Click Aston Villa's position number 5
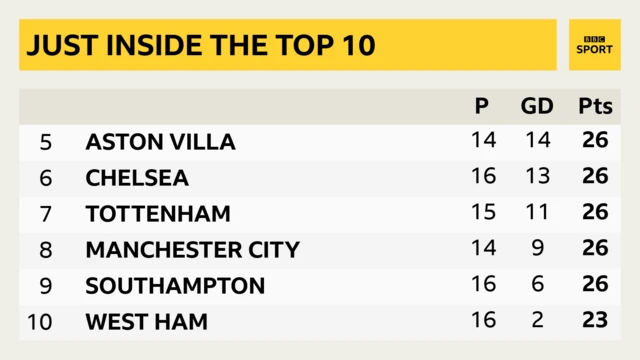 [46, 142]
